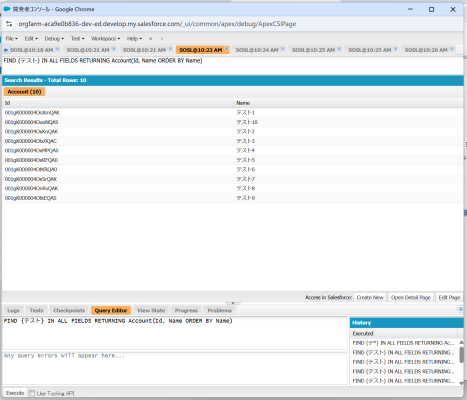Open the Checkpoints tab
This screenshot has width=467, height=400.
(x=69, y=310)
